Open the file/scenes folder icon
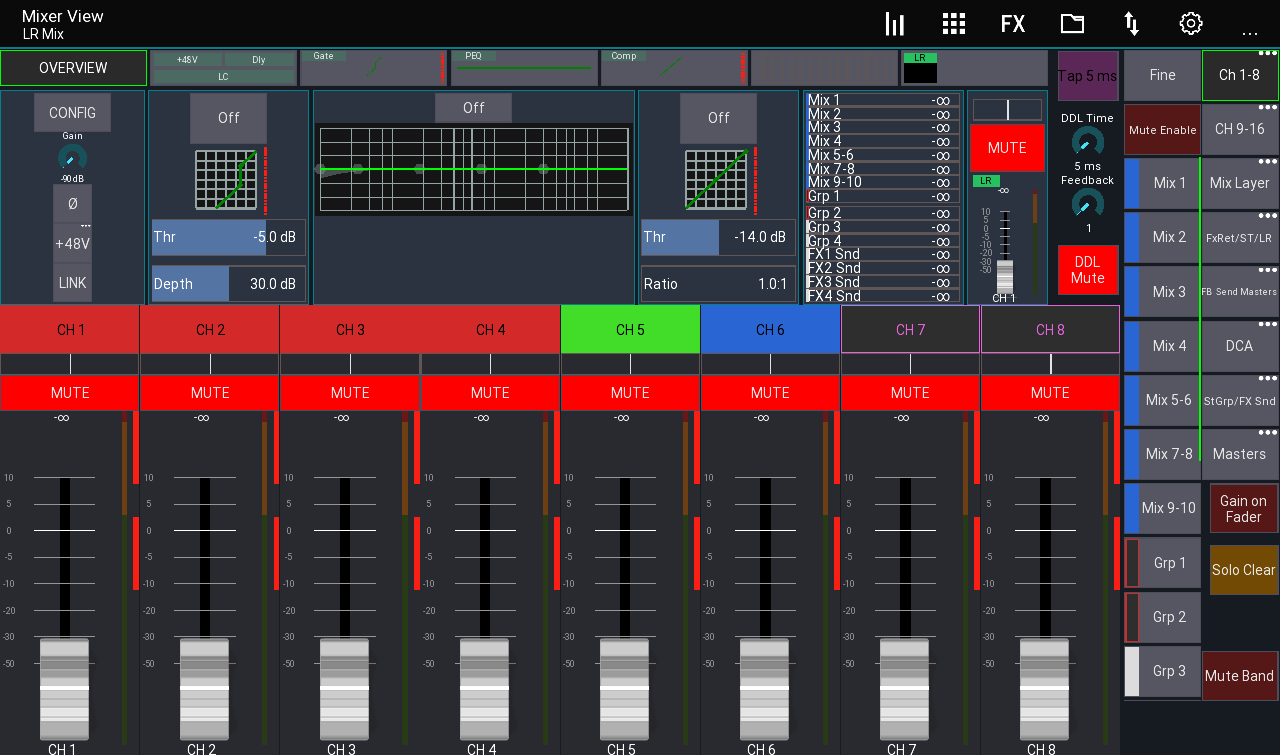Screen dimensions: 1280x755 click(1072, 22)
